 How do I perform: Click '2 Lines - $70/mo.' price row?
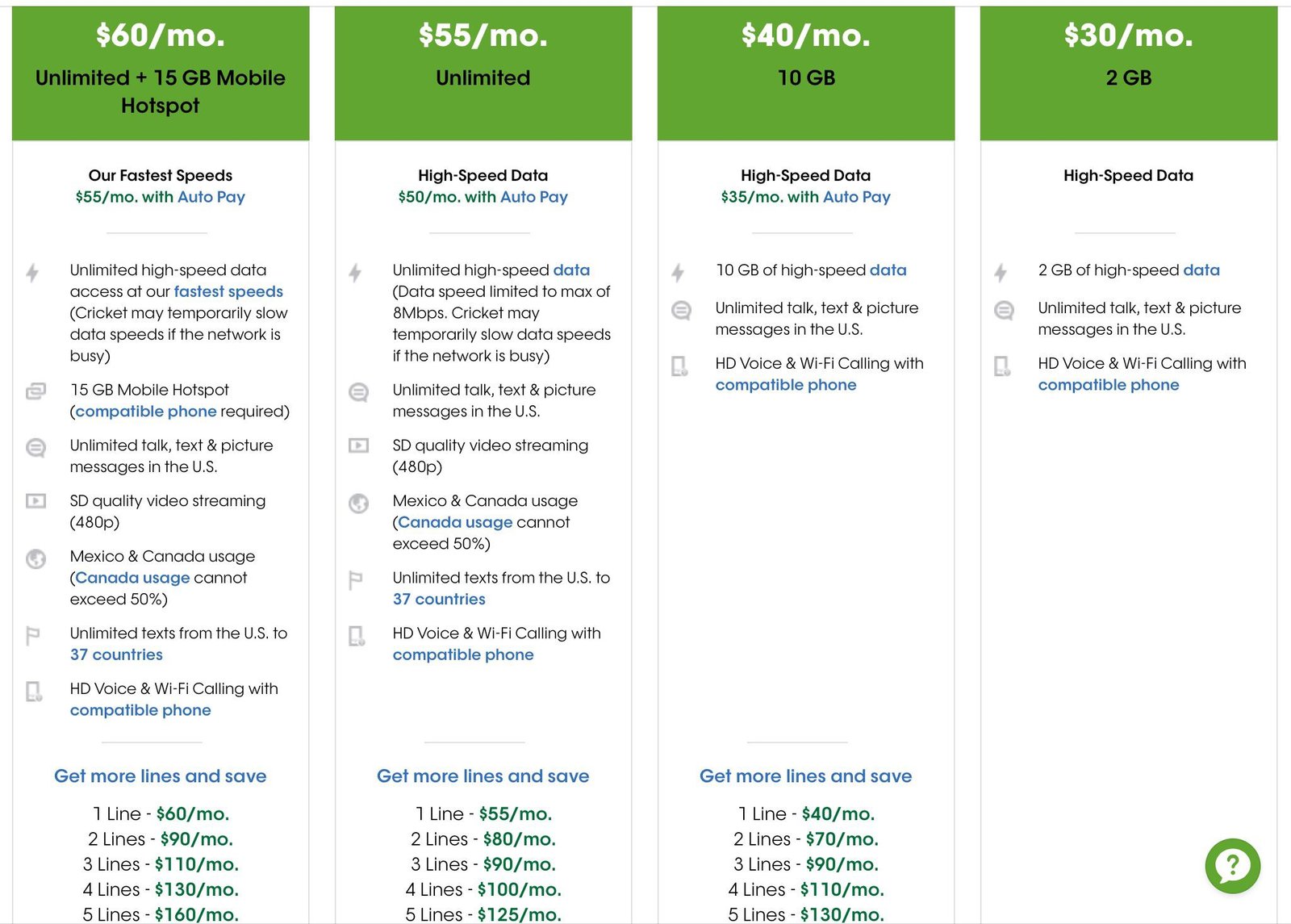click(806, 839)
